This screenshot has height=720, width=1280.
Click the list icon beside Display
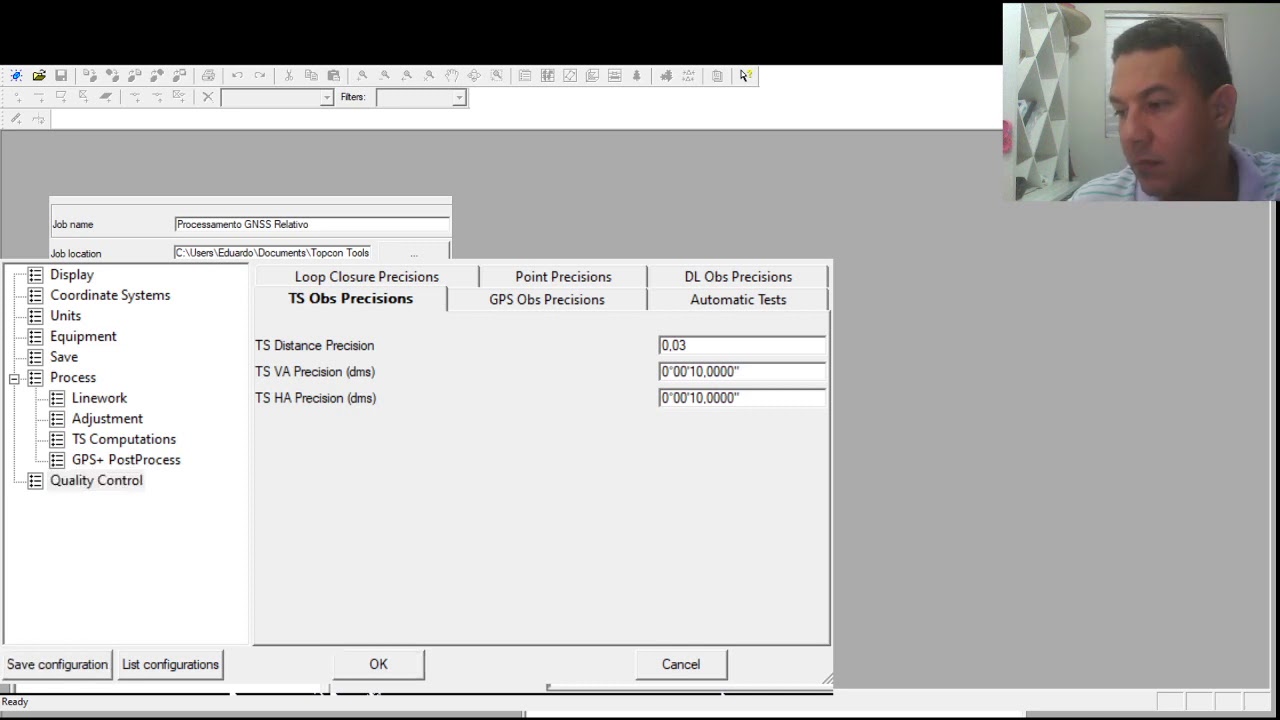[35, 275]
